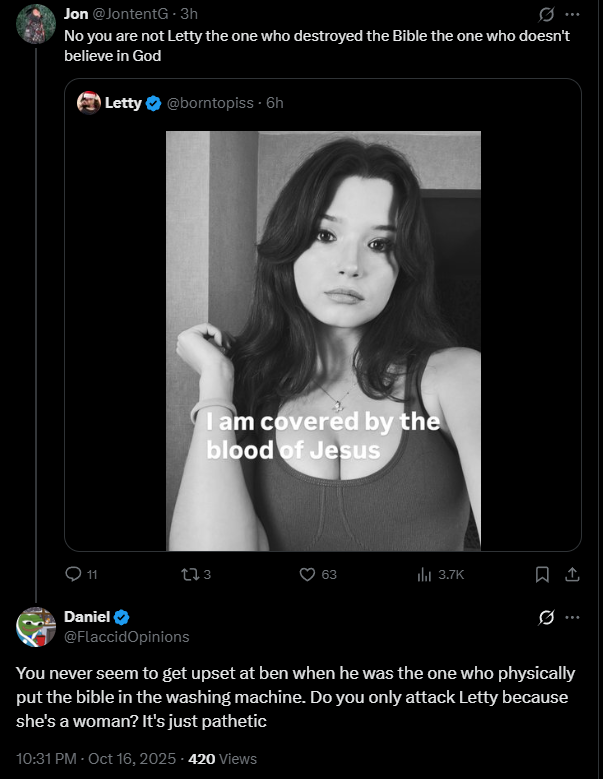603x779 pixels.
Task: Open Jon's profile picture
Action: pyautogui.click(x=36, y=24)
